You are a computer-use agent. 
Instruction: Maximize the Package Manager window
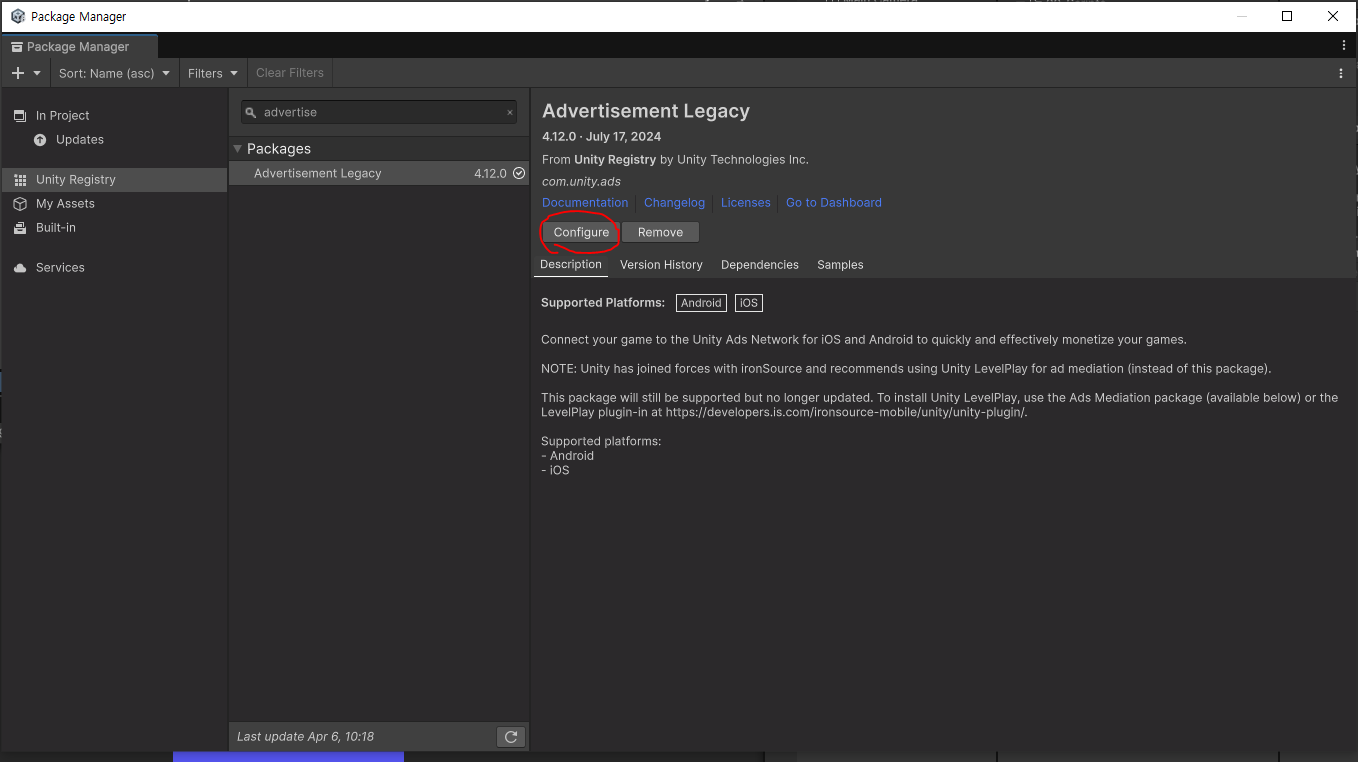(x=1287, y=16)
